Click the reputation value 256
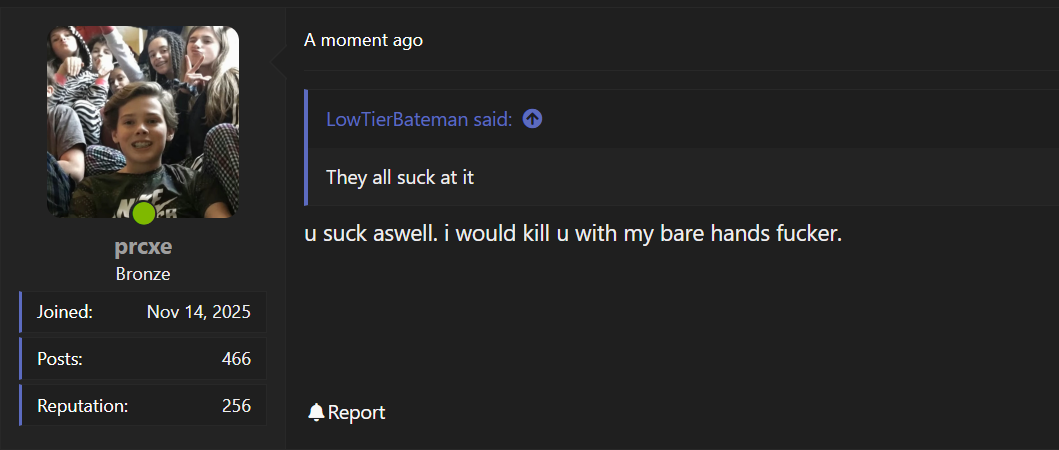 (x=236, y=405)
